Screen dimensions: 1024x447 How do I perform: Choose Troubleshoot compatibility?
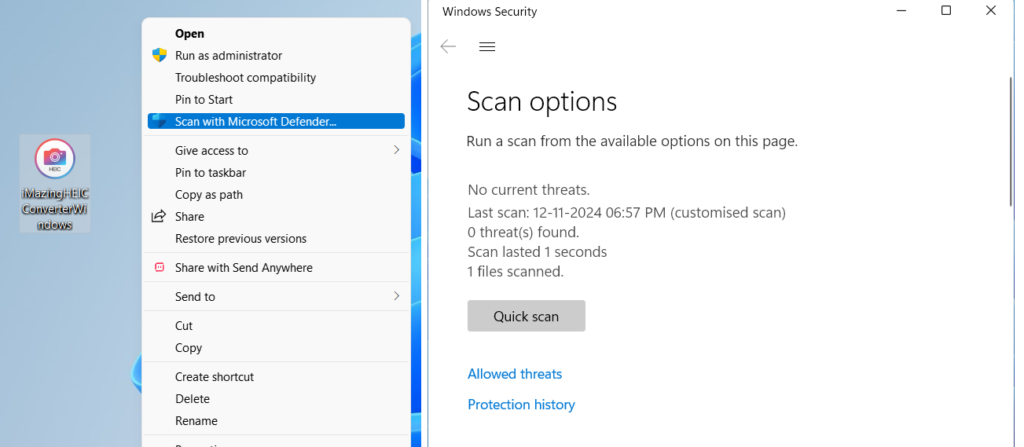click(246, 78)
